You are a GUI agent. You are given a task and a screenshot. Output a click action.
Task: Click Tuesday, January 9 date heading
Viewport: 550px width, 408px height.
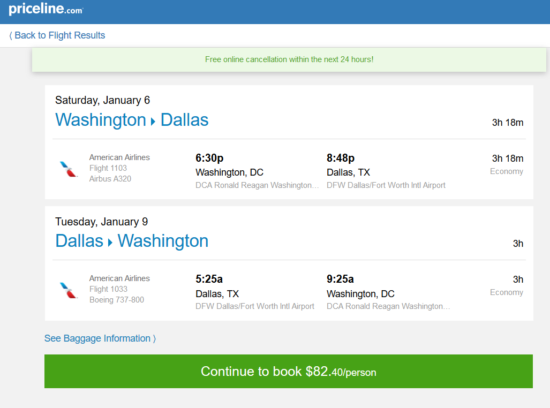coord(101,222)
